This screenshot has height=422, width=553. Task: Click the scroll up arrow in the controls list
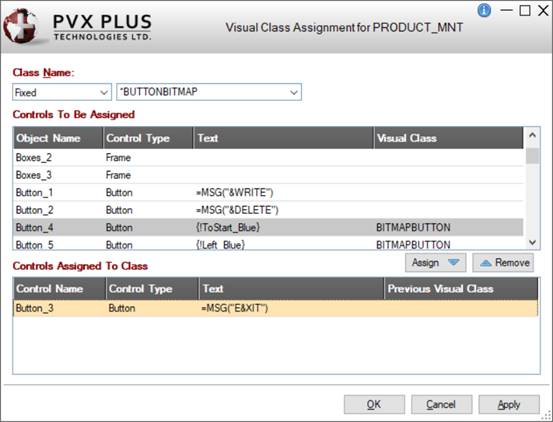533,135
